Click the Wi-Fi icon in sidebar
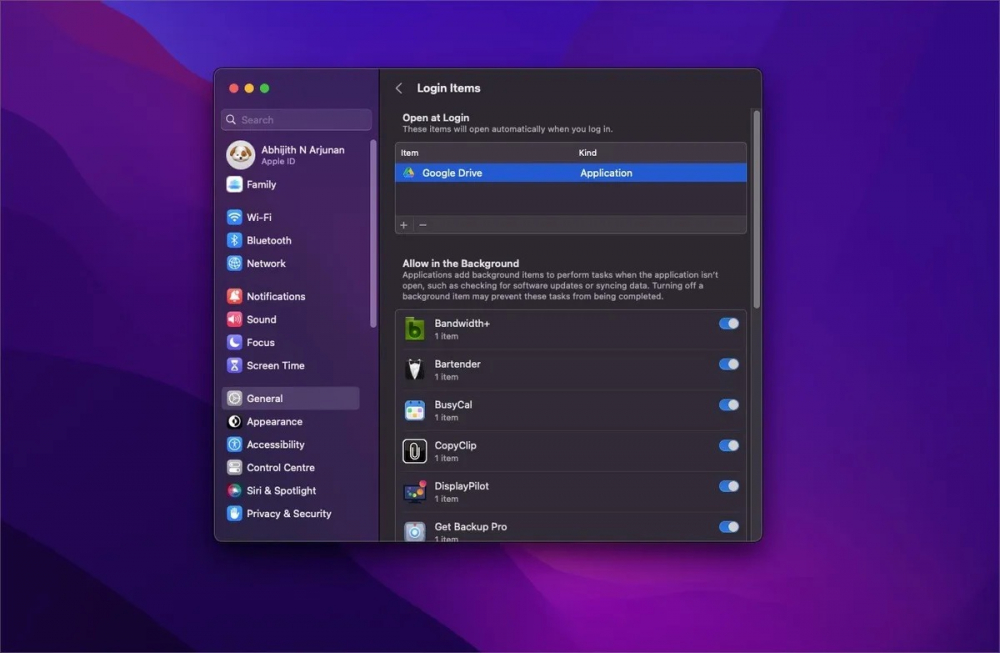The image size is (1000, 653). tap(234, 217)
